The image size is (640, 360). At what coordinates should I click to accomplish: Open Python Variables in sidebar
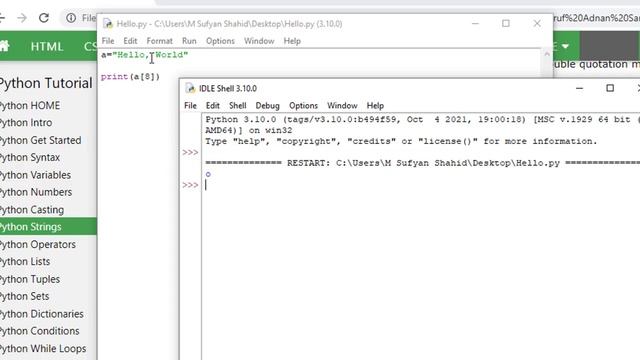36,175
